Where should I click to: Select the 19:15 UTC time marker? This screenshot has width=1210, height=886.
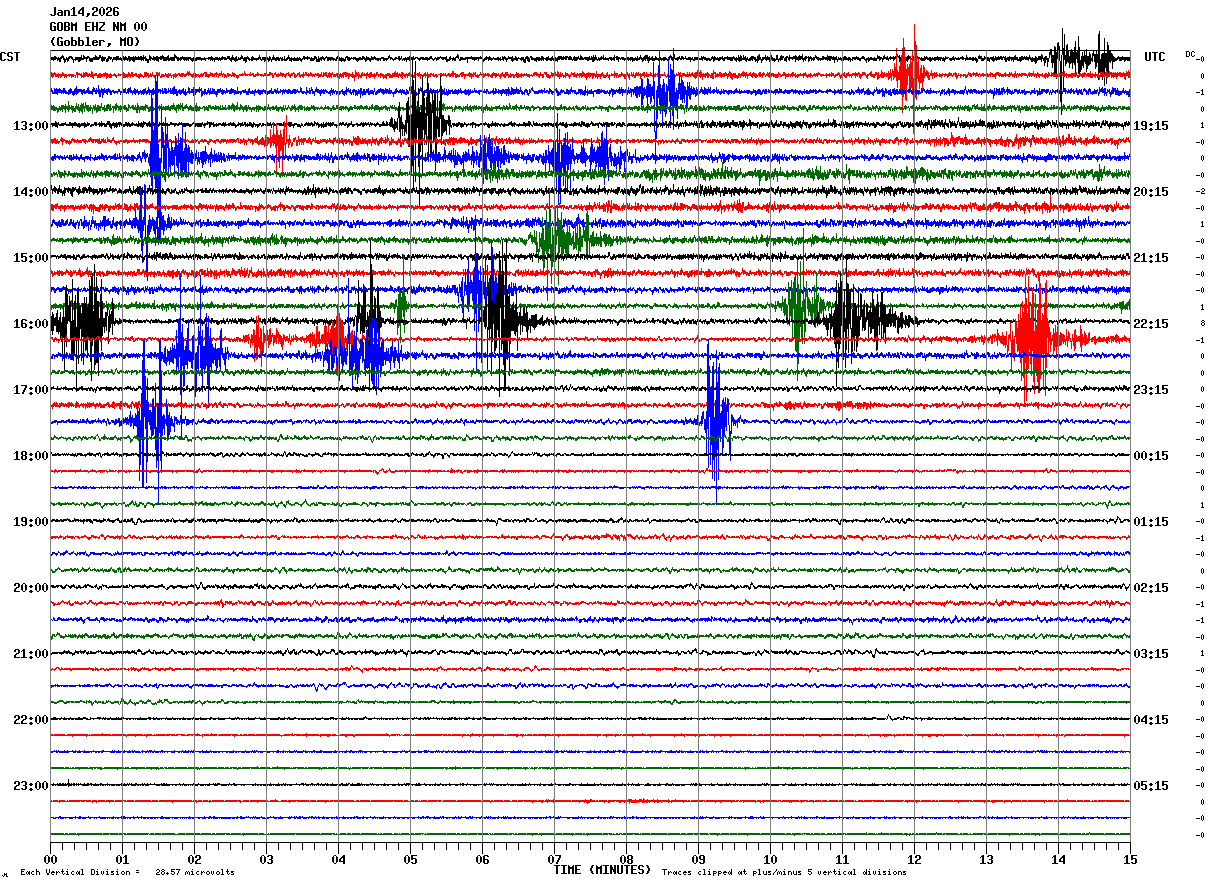tap(1150, 126)
